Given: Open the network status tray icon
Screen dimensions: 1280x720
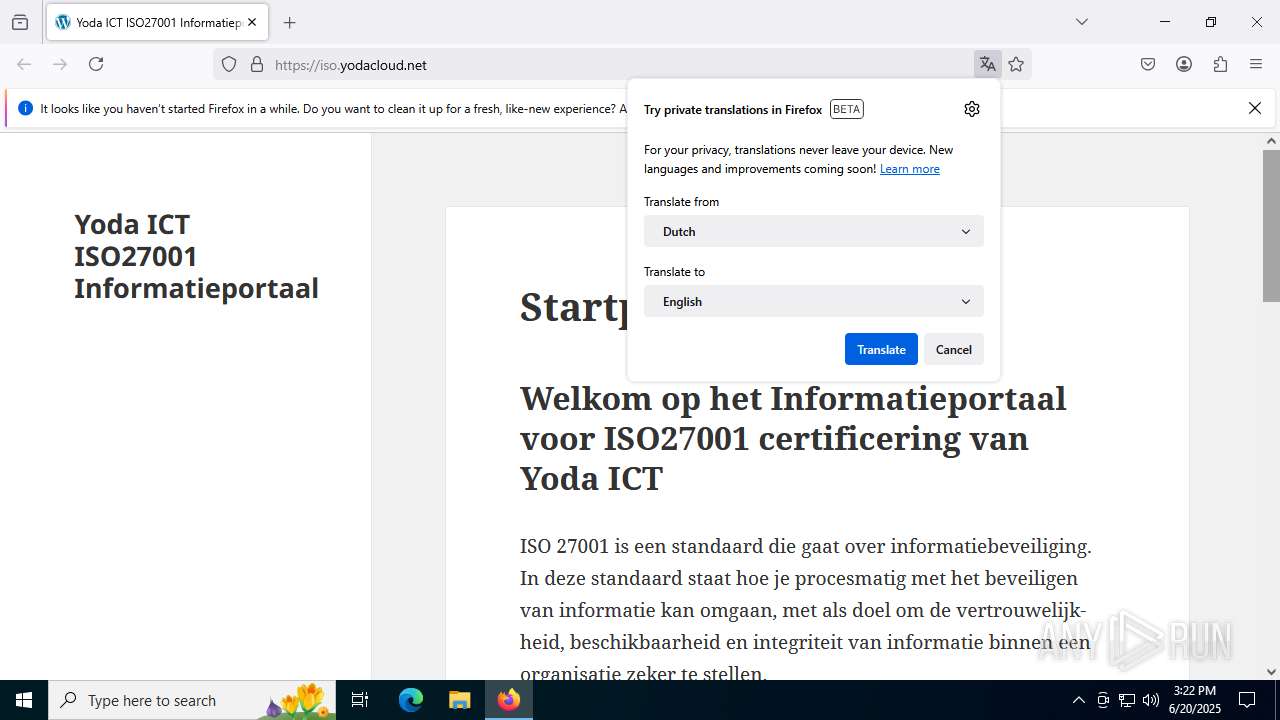Looking at the screenshot, I should pos(1127,700).
